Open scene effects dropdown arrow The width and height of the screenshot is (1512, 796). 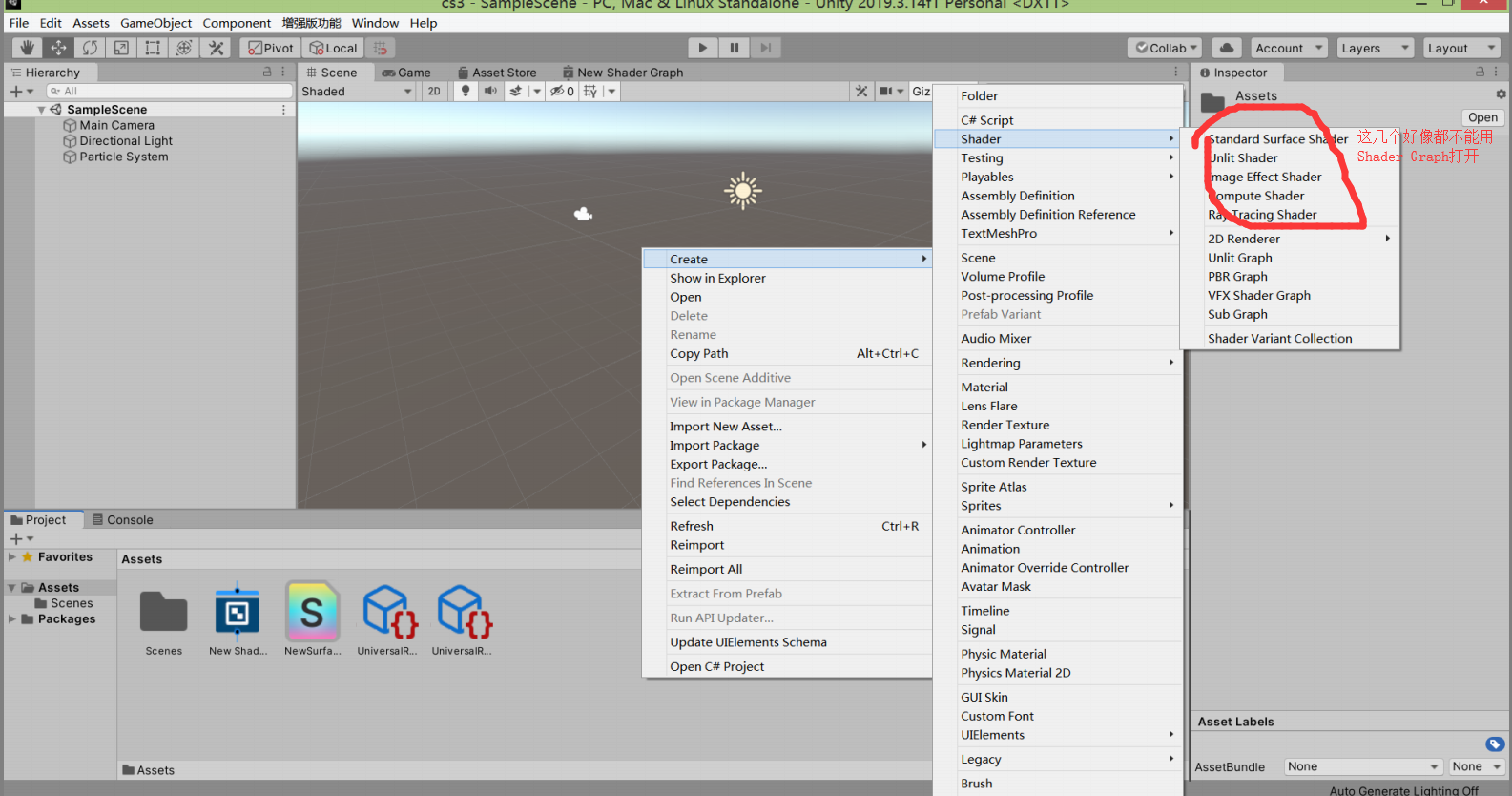coord(537,91)
